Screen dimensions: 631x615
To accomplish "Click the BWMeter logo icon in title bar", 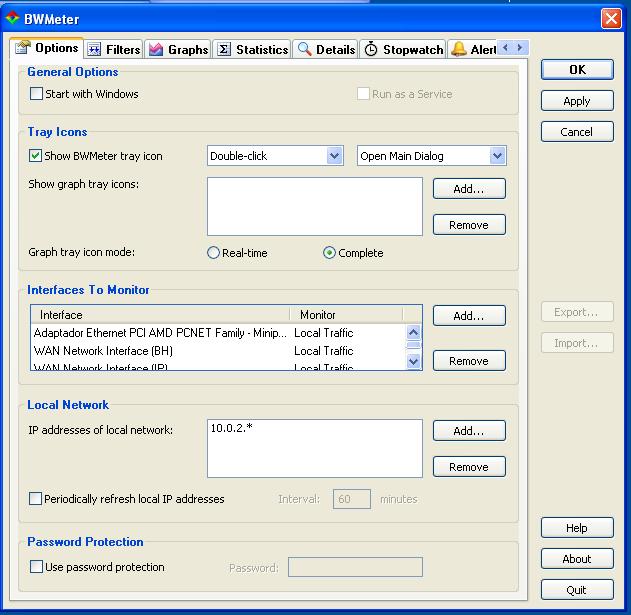I will pyautogui.click(x=12, y=18).
